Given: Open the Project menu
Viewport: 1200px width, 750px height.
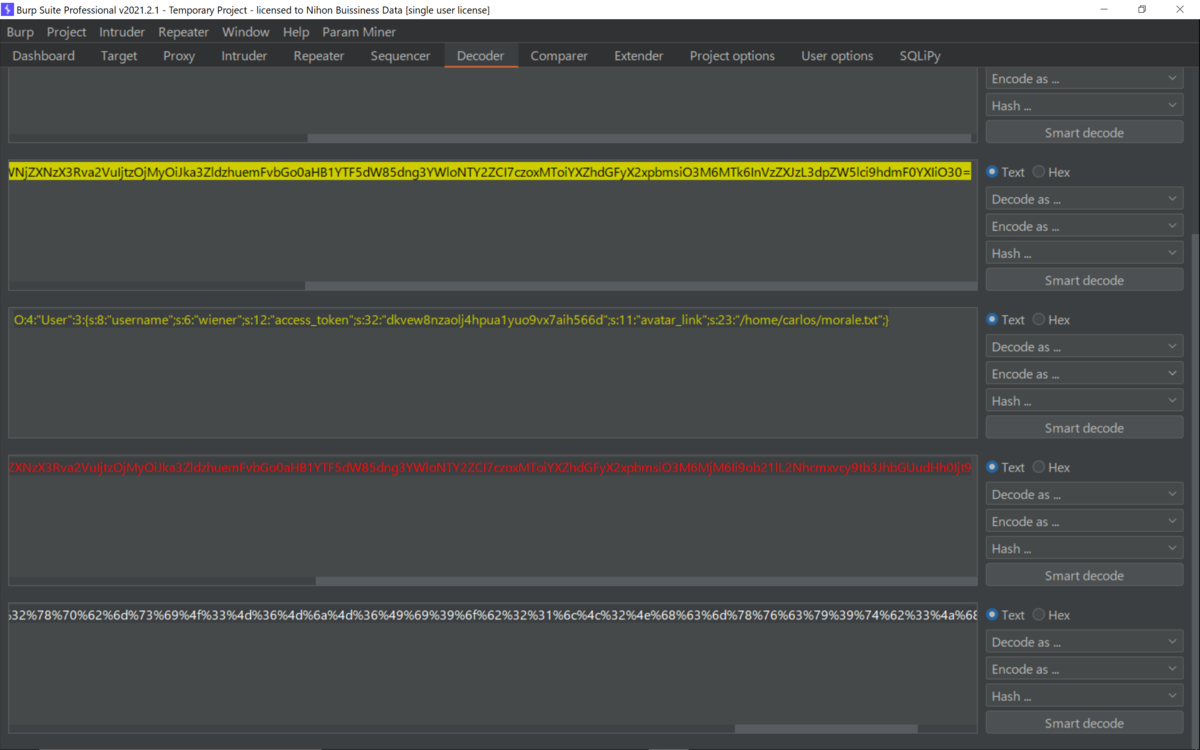Looking at the screenshot, I should click(x=66, y=32).
